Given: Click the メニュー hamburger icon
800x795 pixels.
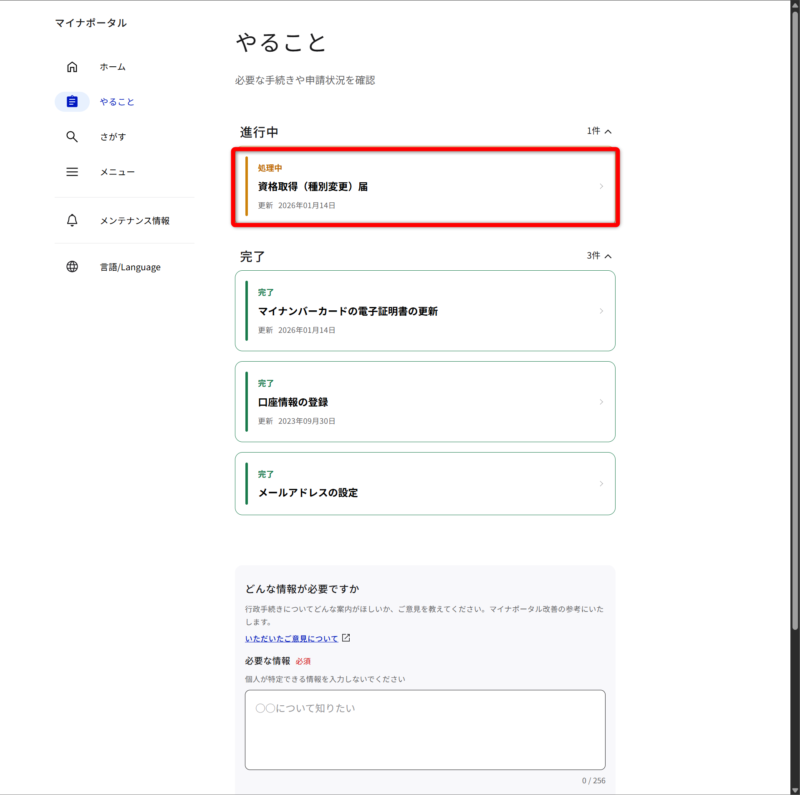Looking at the screenshot, I should 72,172.
